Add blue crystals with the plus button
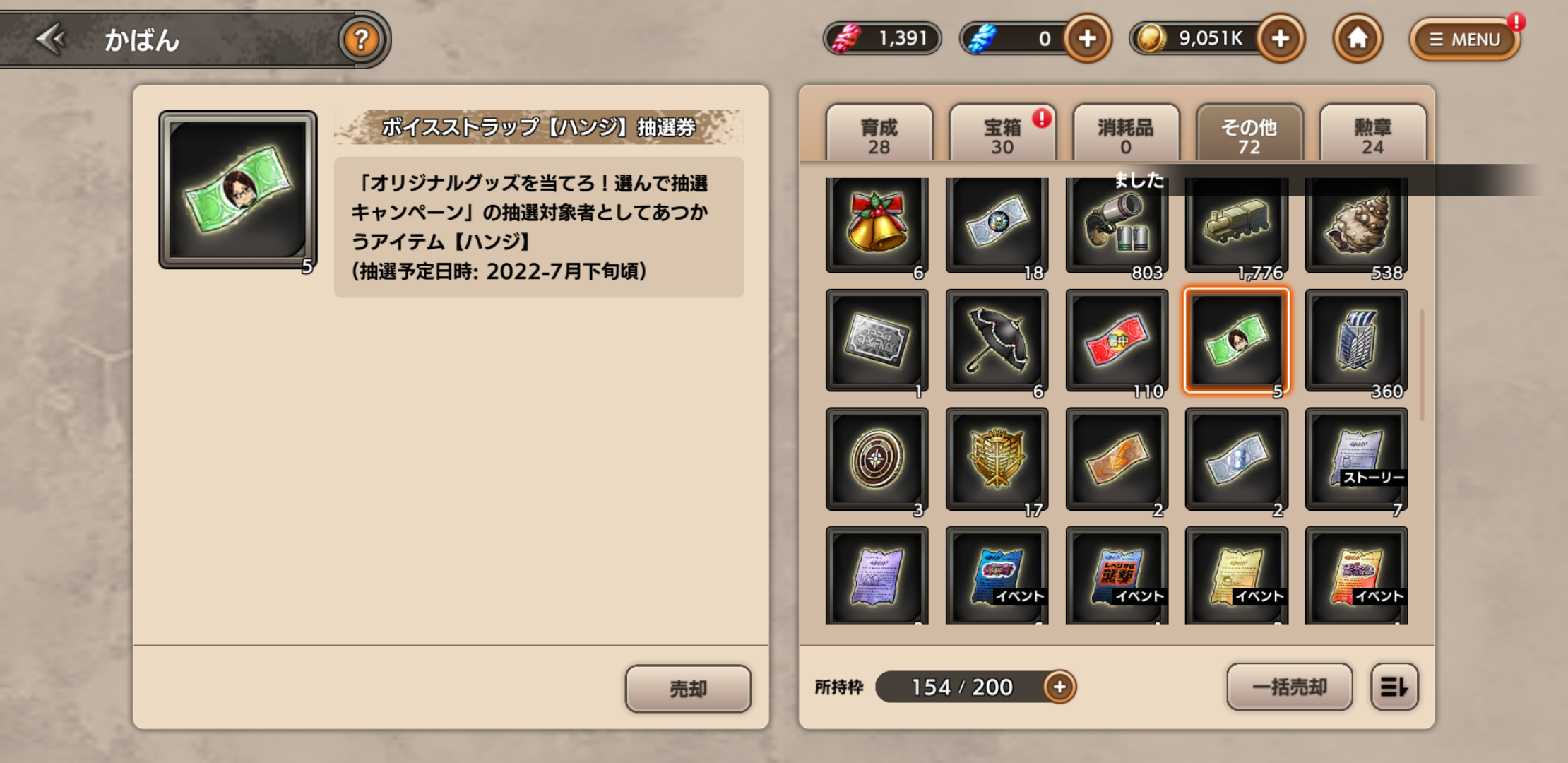1568x763 pixels. click(x=1087, y=38)
